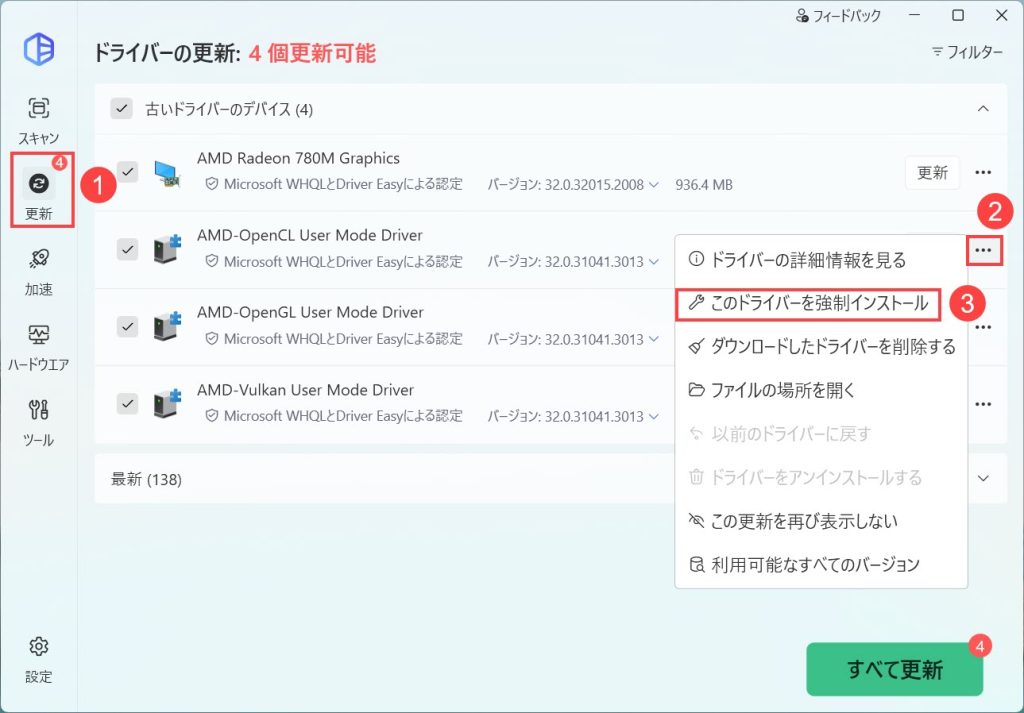Click the AMD-OpenGL User Mode Driver name
The width and height of the screenshot is (1024, 713).
(310, 312)
